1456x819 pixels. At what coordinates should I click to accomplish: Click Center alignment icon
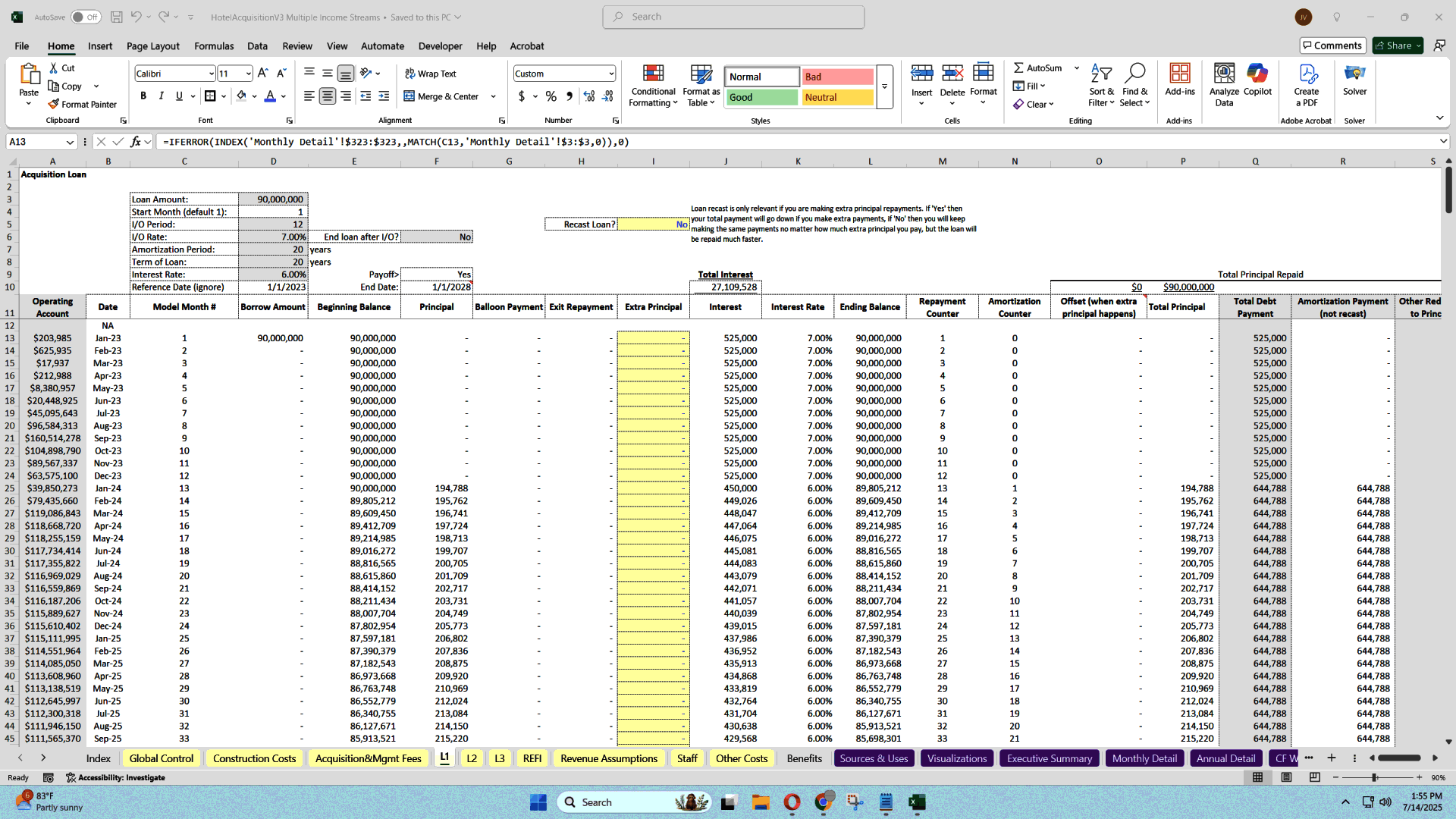pos(328,96)
